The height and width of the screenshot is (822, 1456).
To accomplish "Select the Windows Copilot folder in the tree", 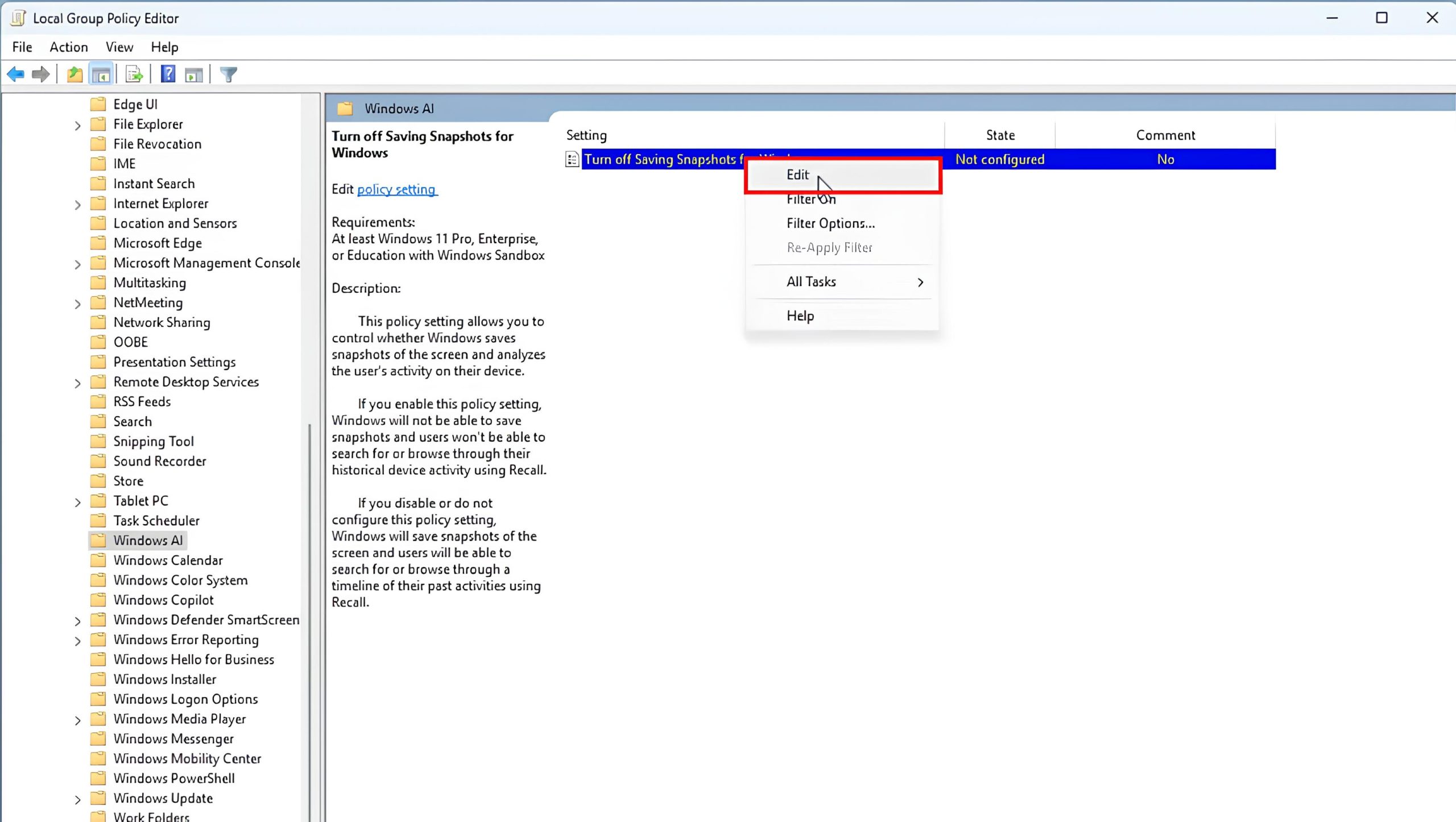I will click(163, 600).
